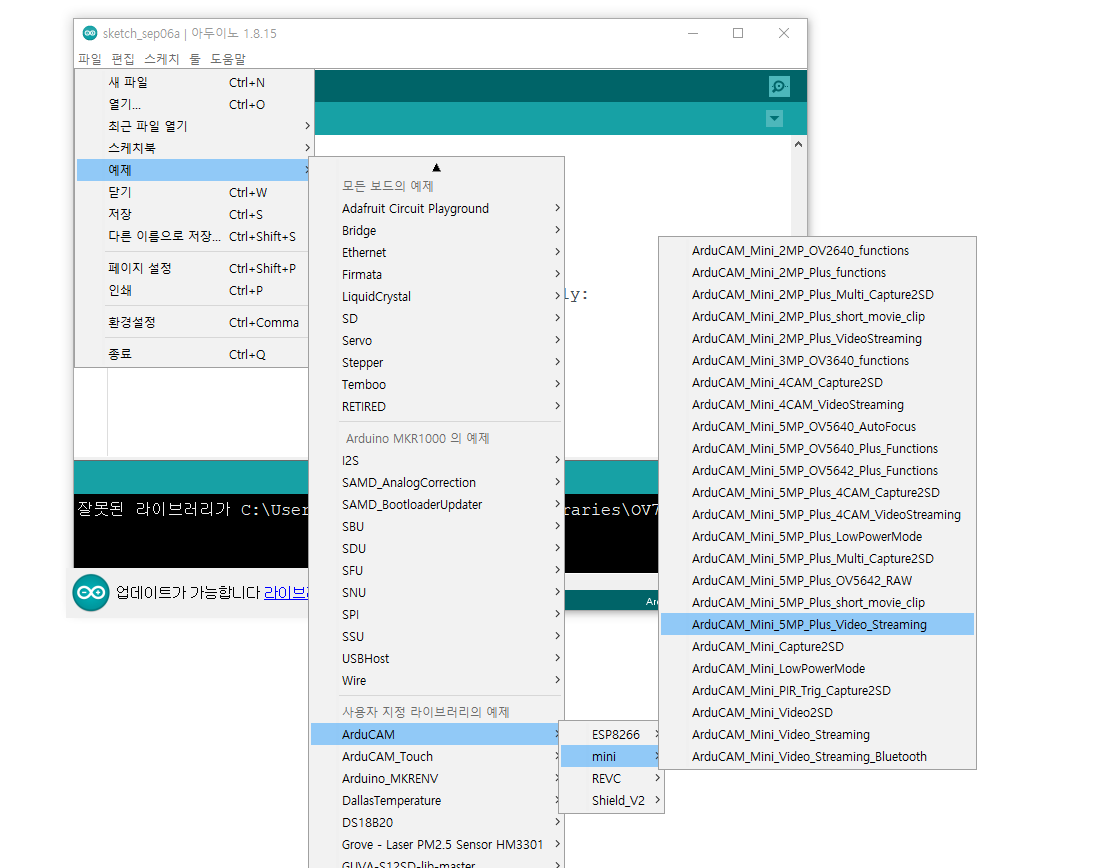Open ESP8266 submenu under ArduCAM
The width and height of the screenshot is (1105, 868).
(612, 735)
